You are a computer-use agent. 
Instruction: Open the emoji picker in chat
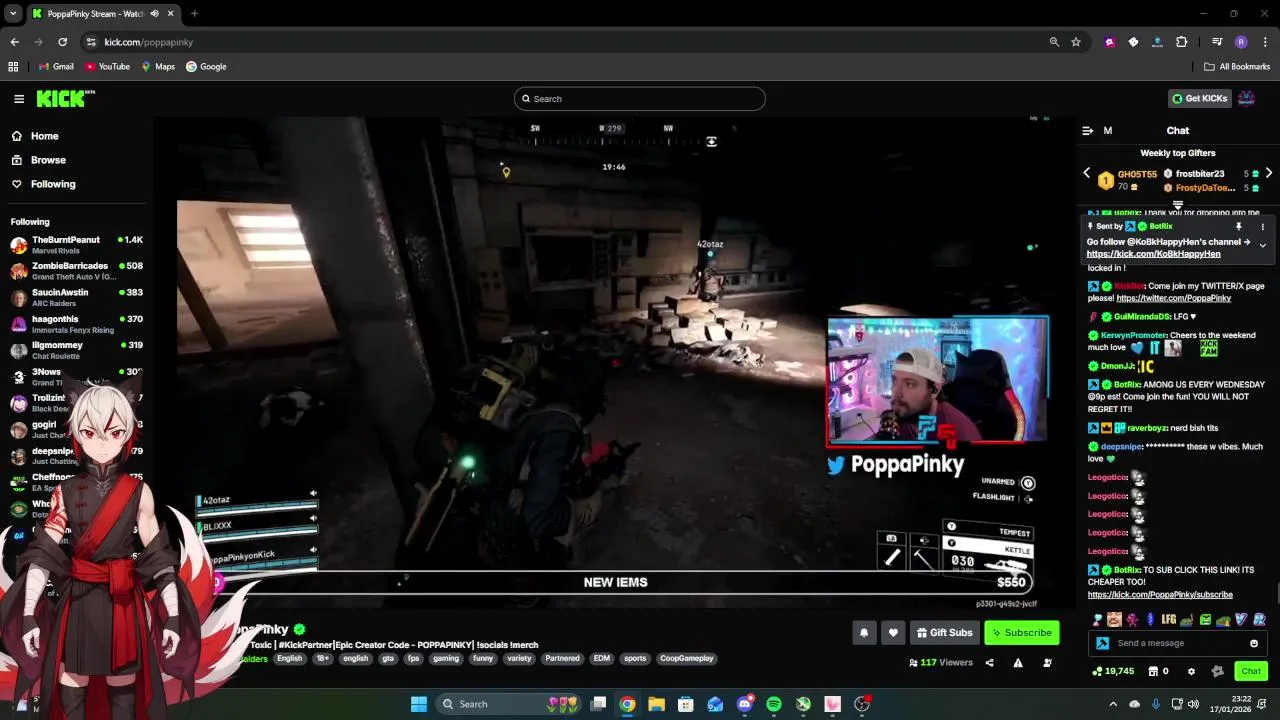[1254, 643]
